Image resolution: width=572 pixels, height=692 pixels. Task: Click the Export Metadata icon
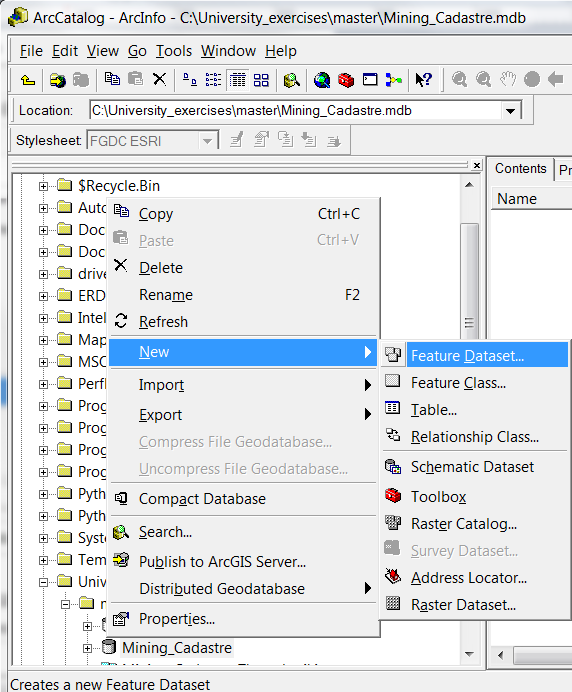(333, 141)
